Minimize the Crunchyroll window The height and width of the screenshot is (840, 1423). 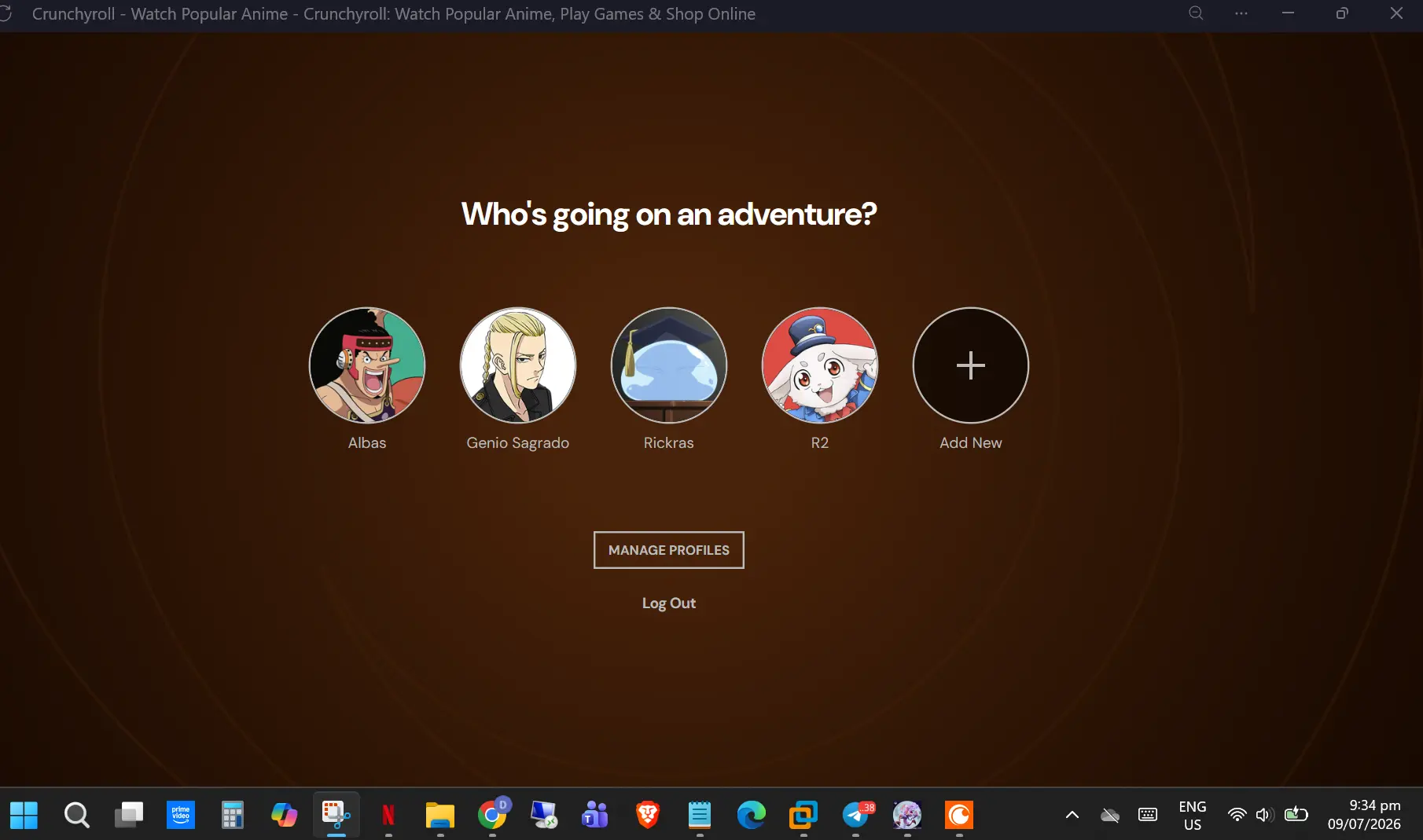coord(1288,13)
